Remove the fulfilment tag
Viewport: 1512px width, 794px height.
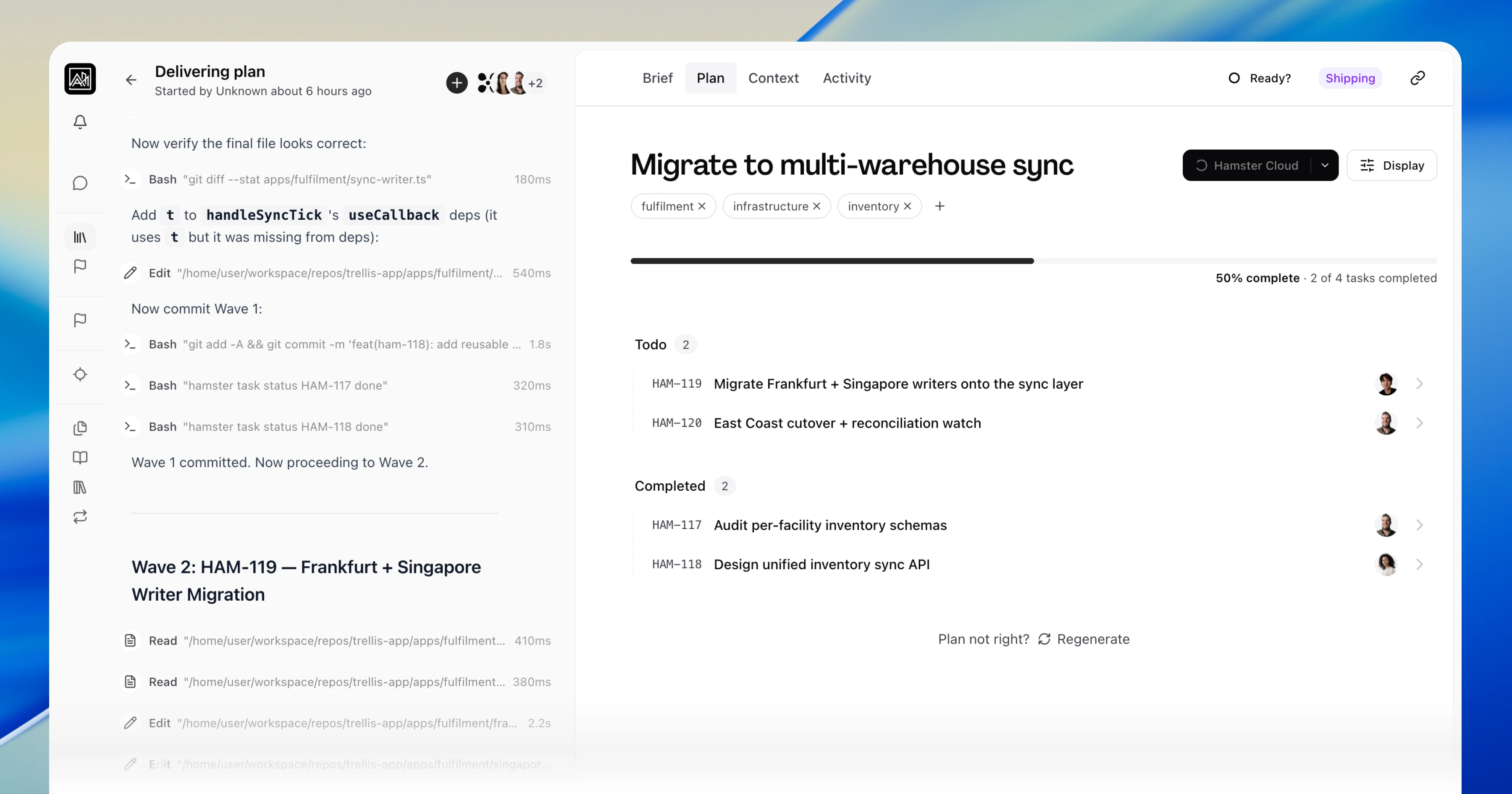point(702,206)
